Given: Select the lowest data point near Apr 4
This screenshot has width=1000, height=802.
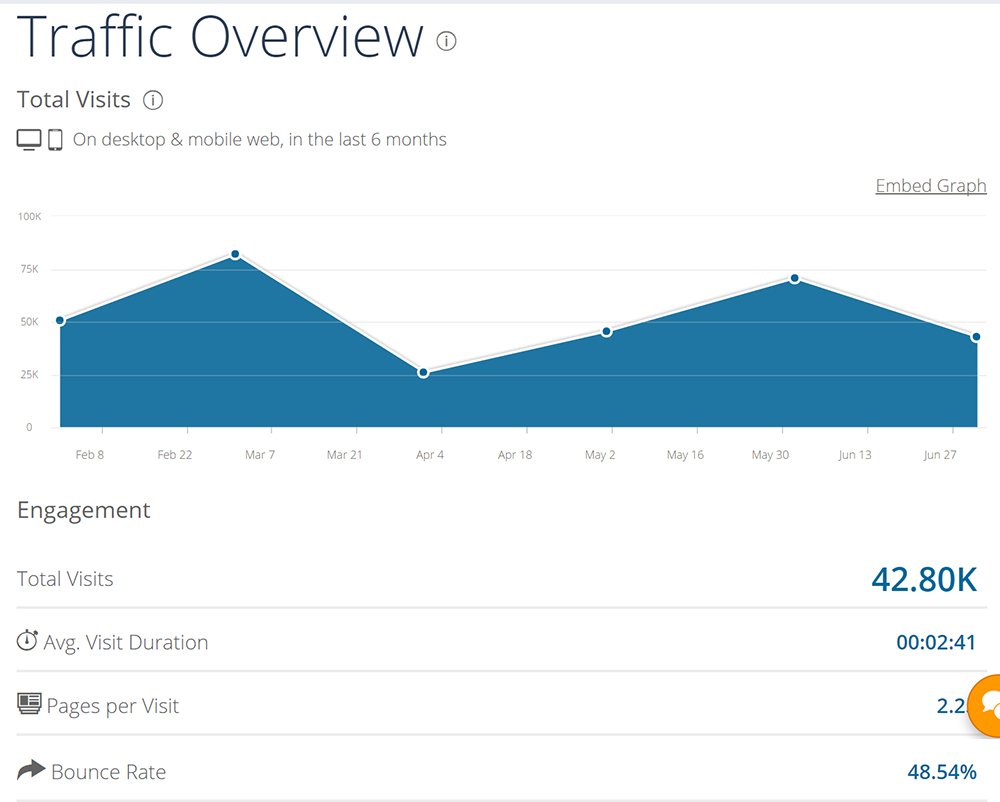Looking at the screenshot, I should point(423,373).
